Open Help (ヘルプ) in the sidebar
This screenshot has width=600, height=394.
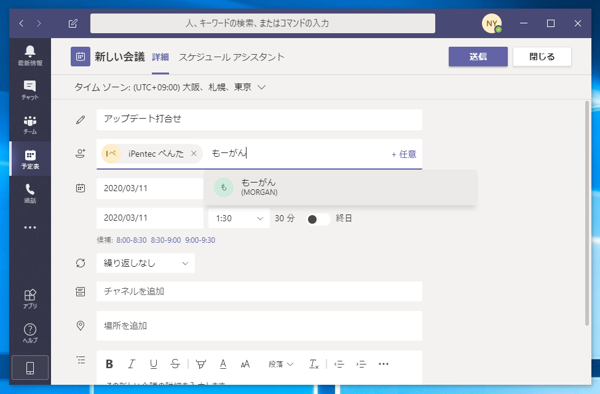pos(30,333)
